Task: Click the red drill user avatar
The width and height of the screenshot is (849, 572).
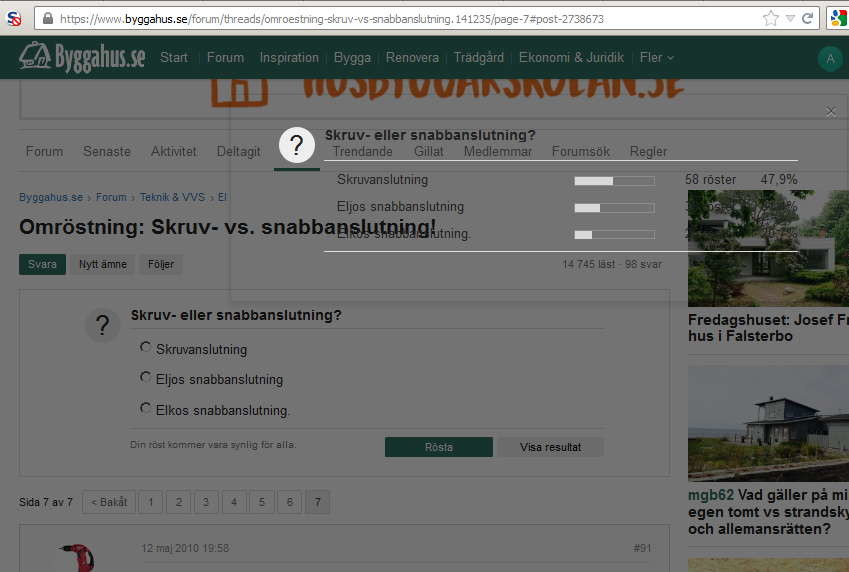Action: 75,557
